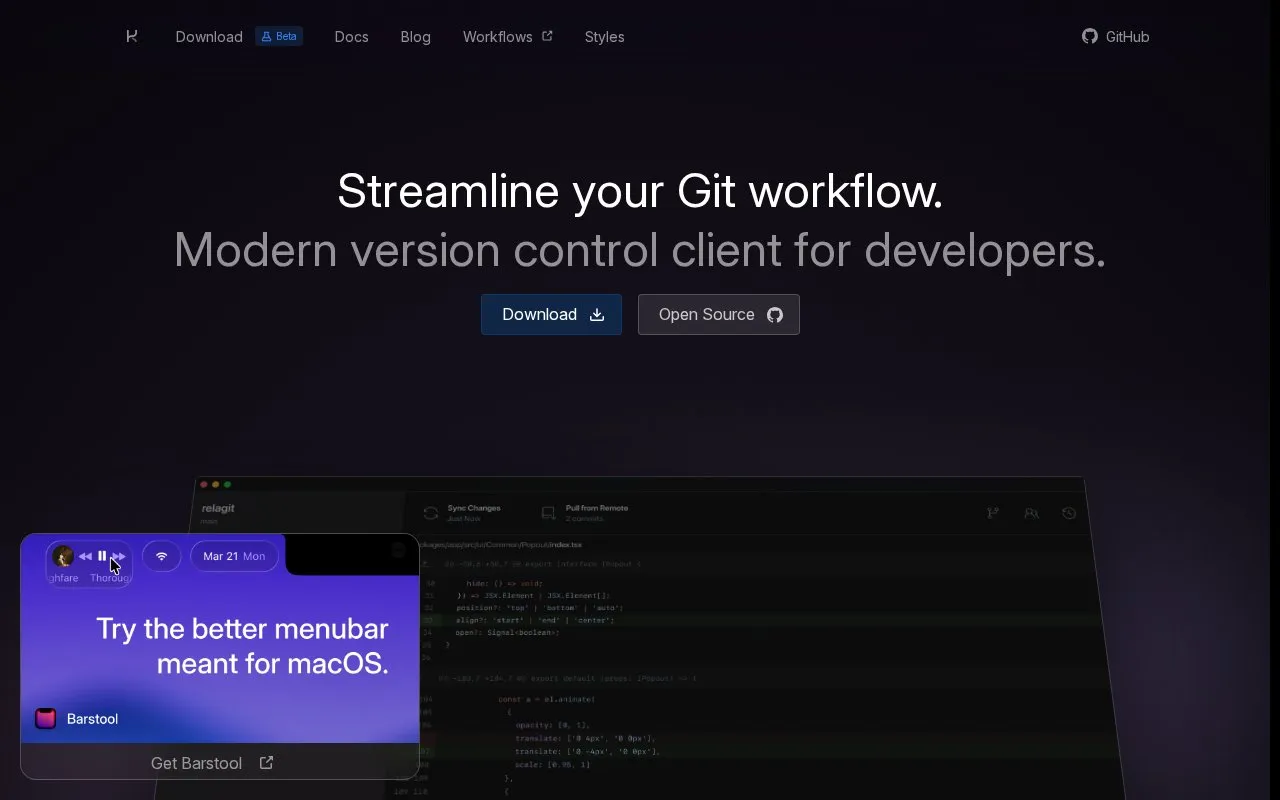Click the Relagit logo in the header
This screenshot has height=800, width=1280.
tap(132, 36)
